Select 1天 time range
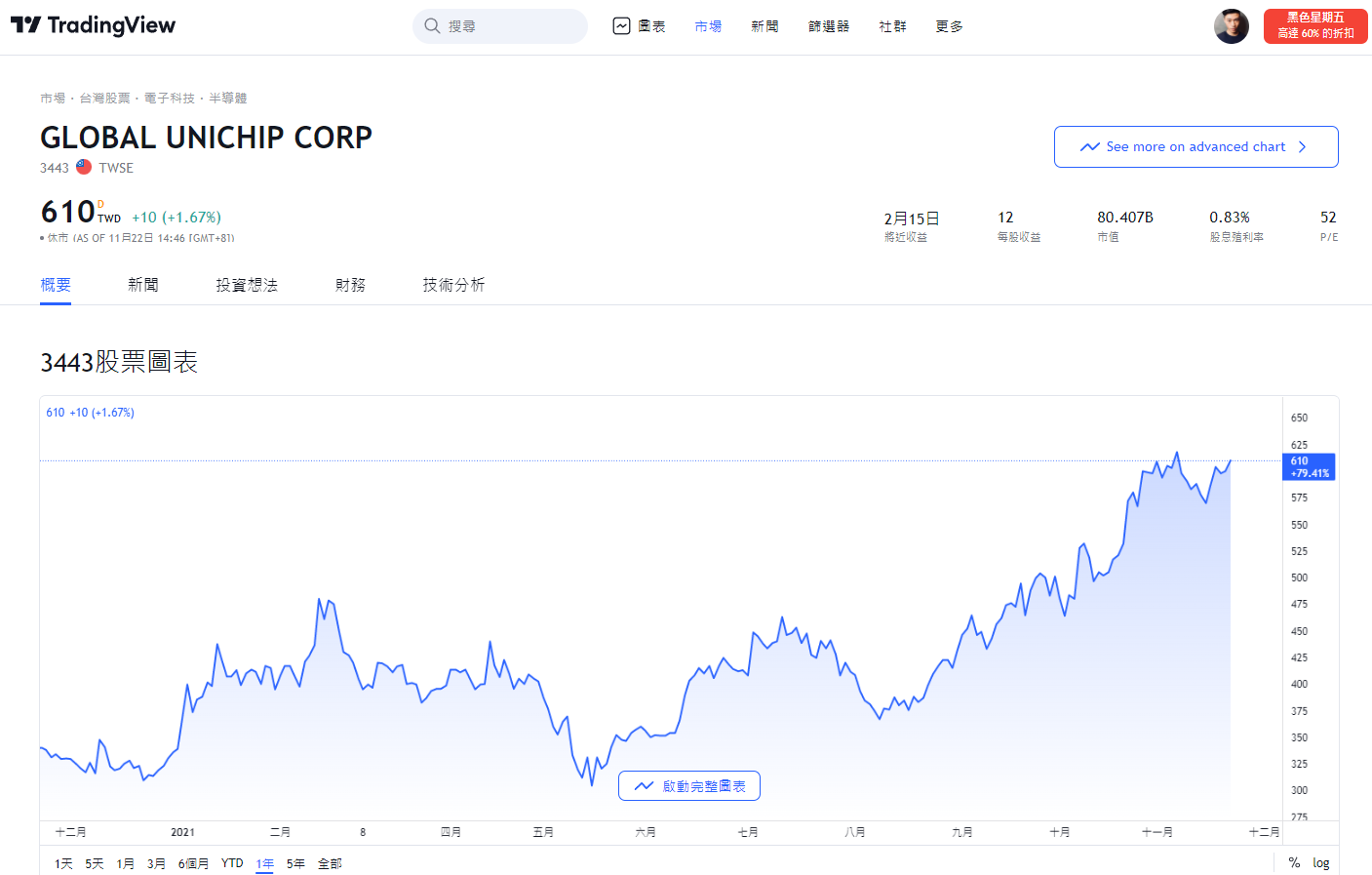The width and height of the screenshot is (1372, 875). (x=63, y=863)
